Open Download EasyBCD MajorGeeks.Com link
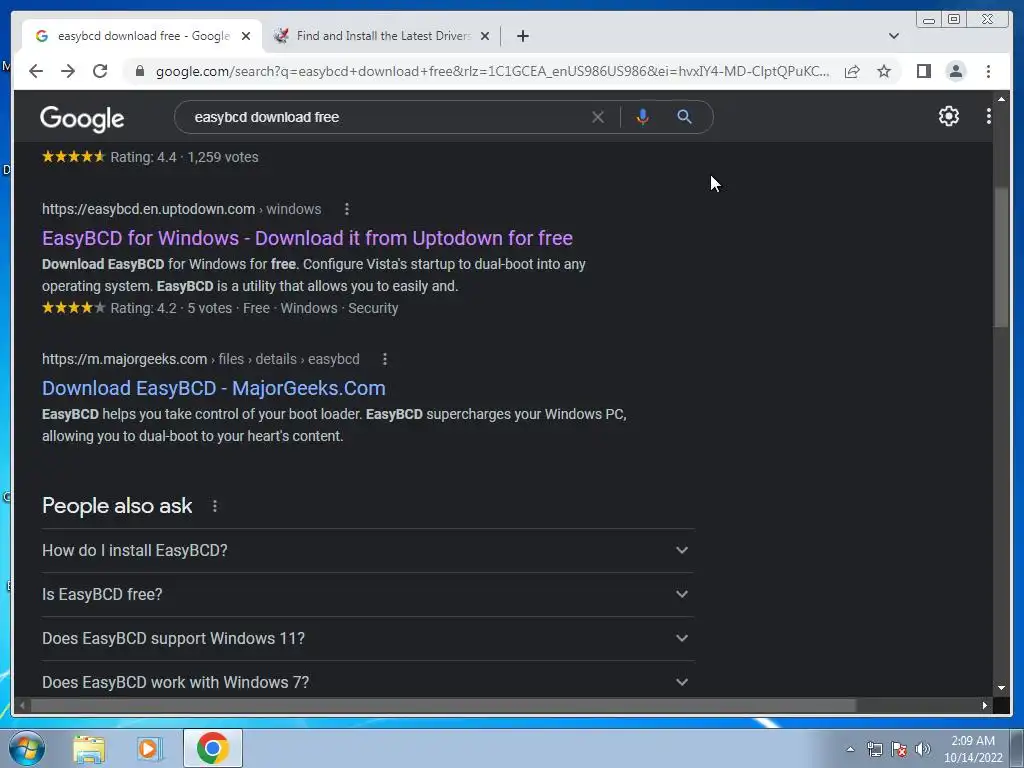 tap(214, 388)
